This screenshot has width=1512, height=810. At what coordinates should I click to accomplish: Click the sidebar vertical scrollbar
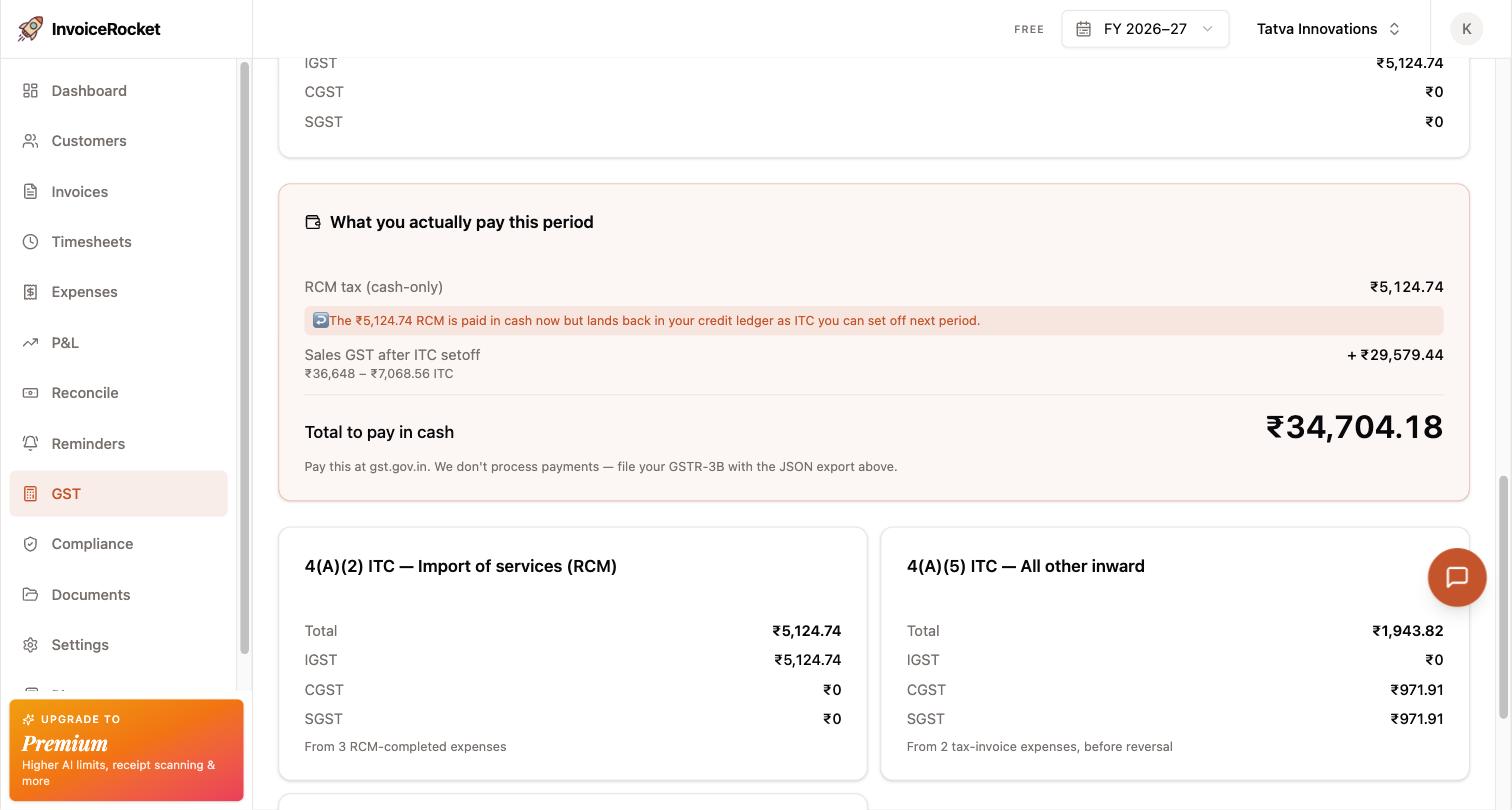click(244, 358)
